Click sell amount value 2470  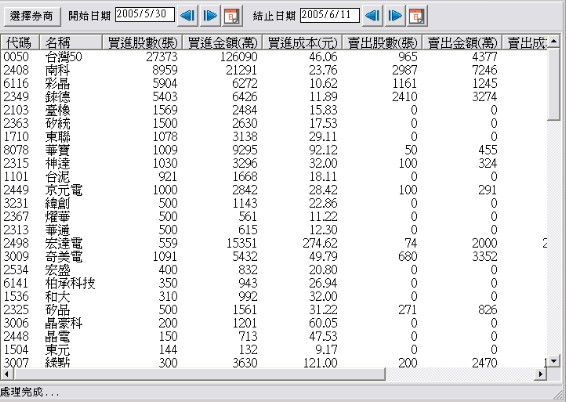click(484, 363)
